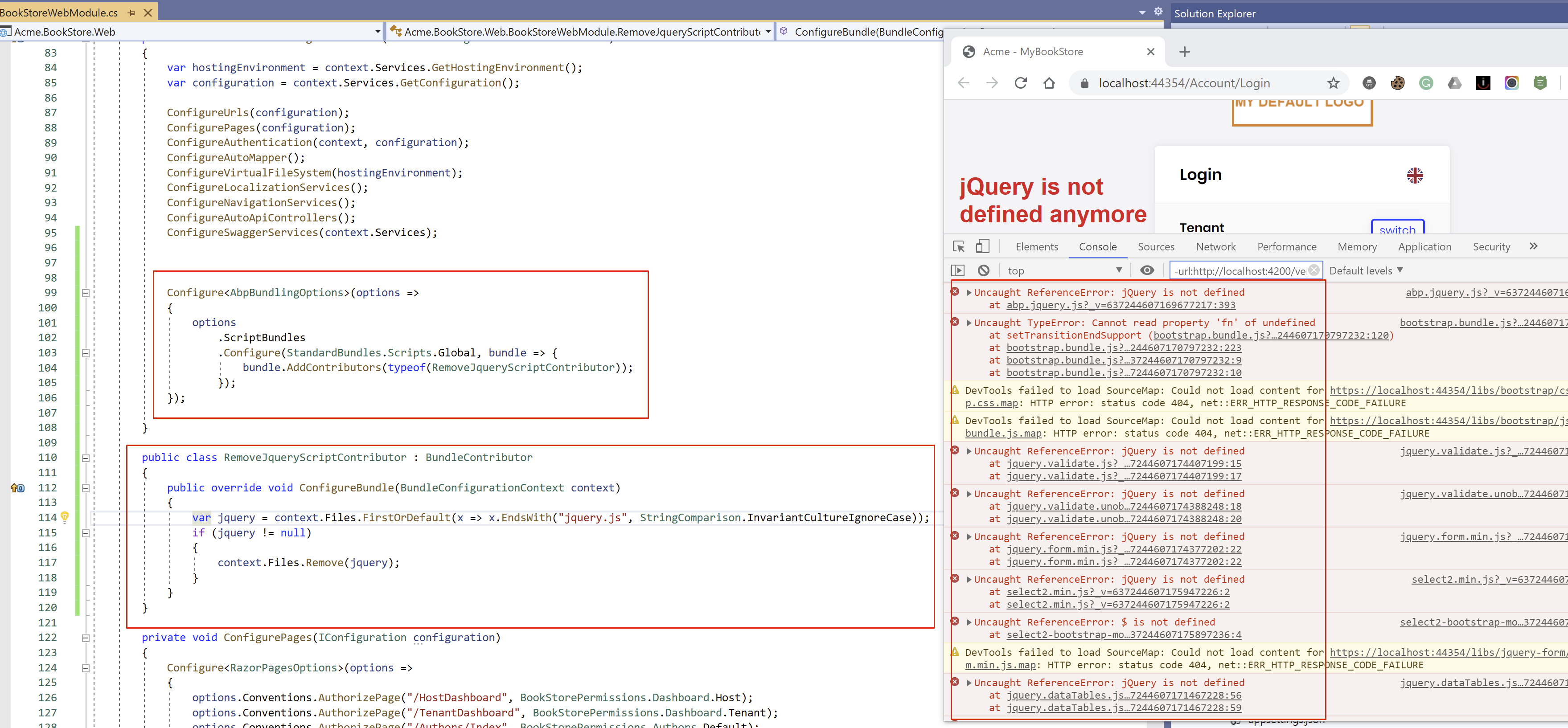Go to browser home icon

pyautogui.click(x=1049, y=83)
